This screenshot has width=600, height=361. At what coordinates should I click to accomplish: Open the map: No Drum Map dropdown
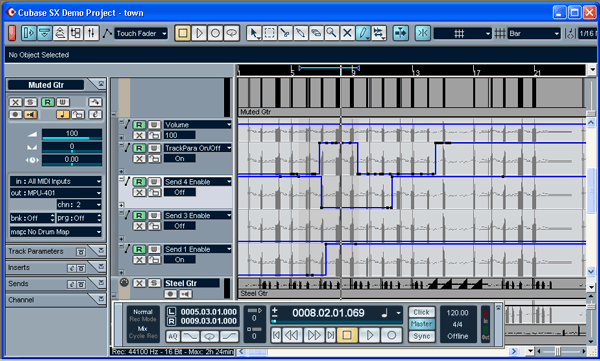(55, 232)
